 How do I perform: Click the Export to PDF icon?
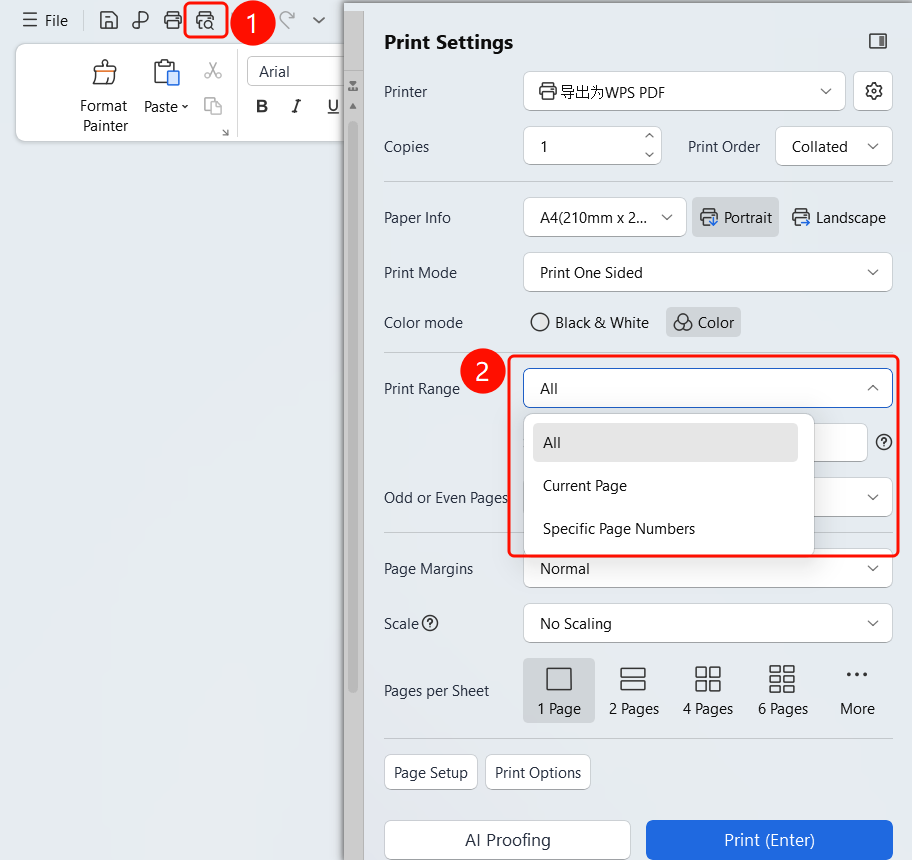(140, 20)
